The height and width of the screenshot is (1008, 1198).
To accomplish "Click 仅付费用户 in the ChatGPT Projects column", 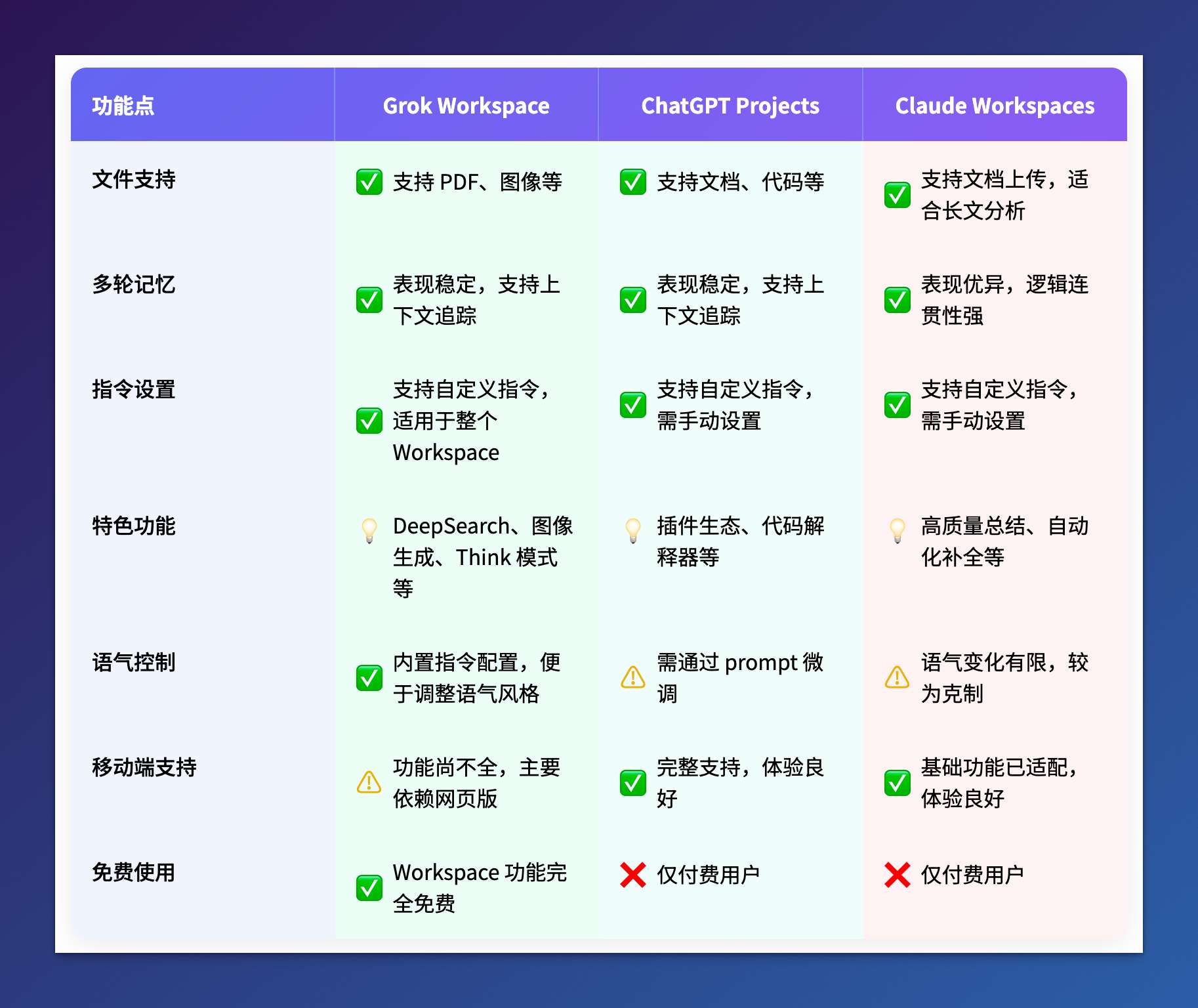I will [709, 875].
